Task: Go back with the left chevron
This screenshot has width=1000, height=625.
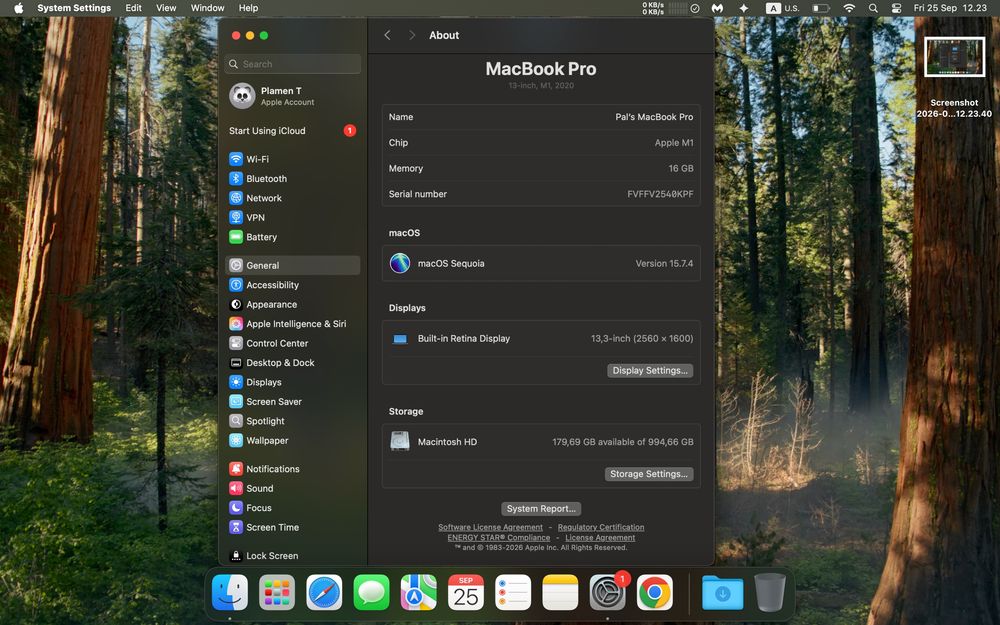Action: (387, 35)
